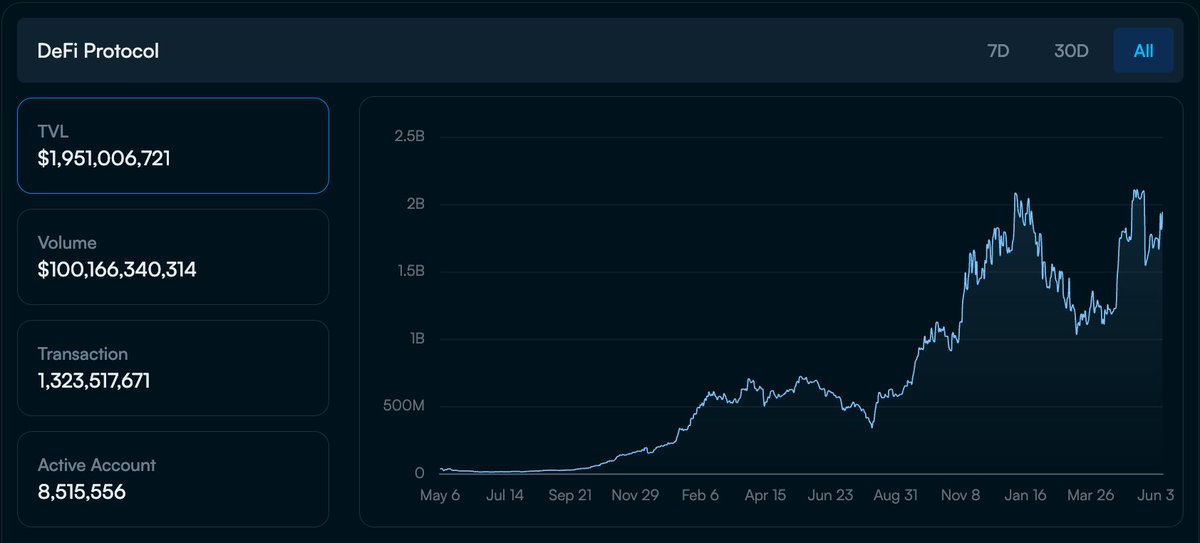
Task: Click the 2.5B y-axis label
Action: tap(409, 136)
